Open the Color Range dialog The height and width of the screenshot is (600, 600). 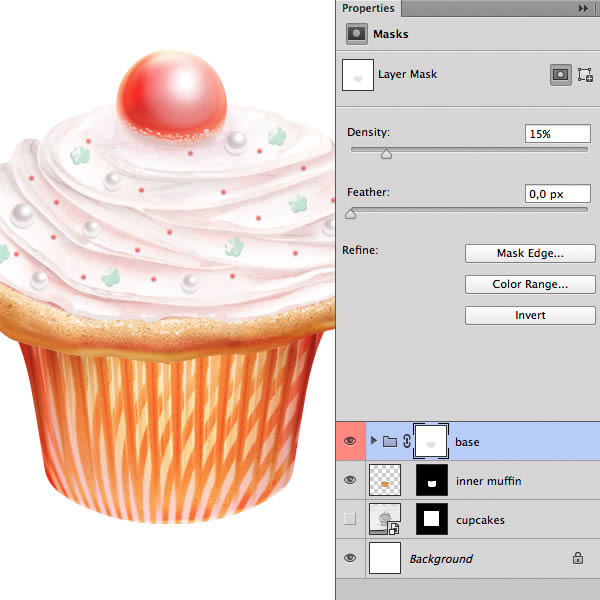point(530,284)
